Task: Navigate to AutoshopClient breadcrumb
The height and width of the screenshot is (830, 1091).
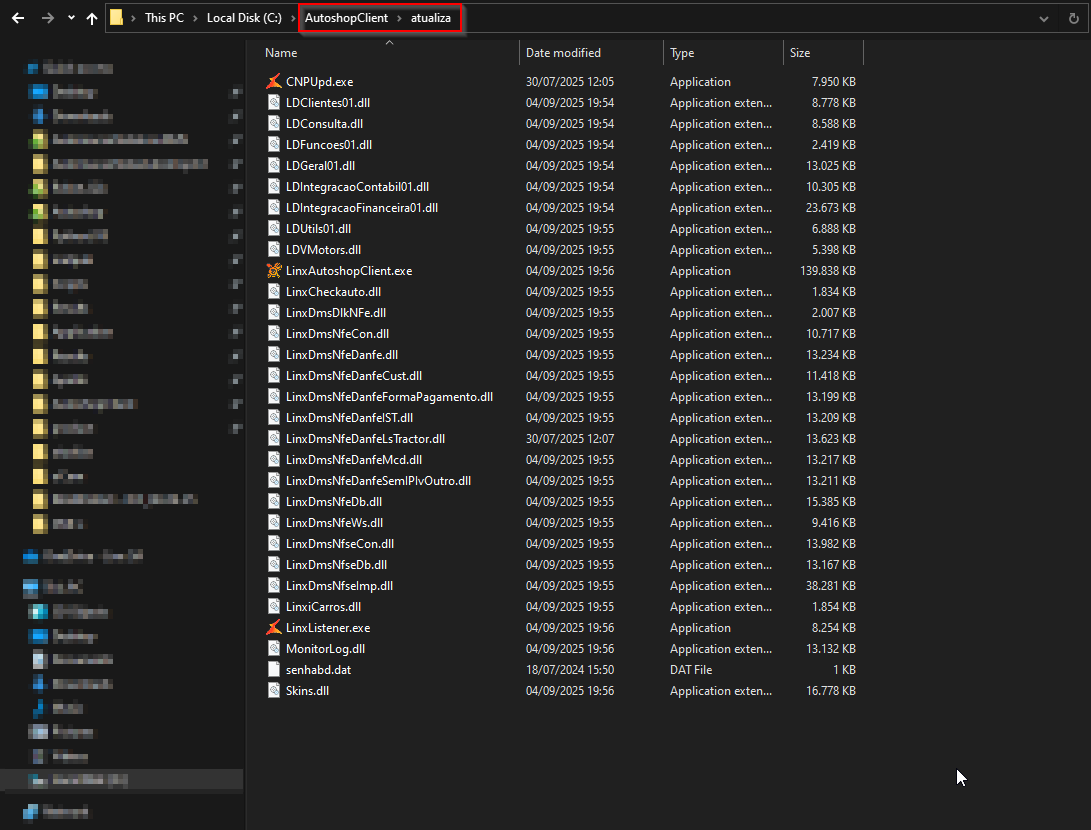Action: [347, 18]
